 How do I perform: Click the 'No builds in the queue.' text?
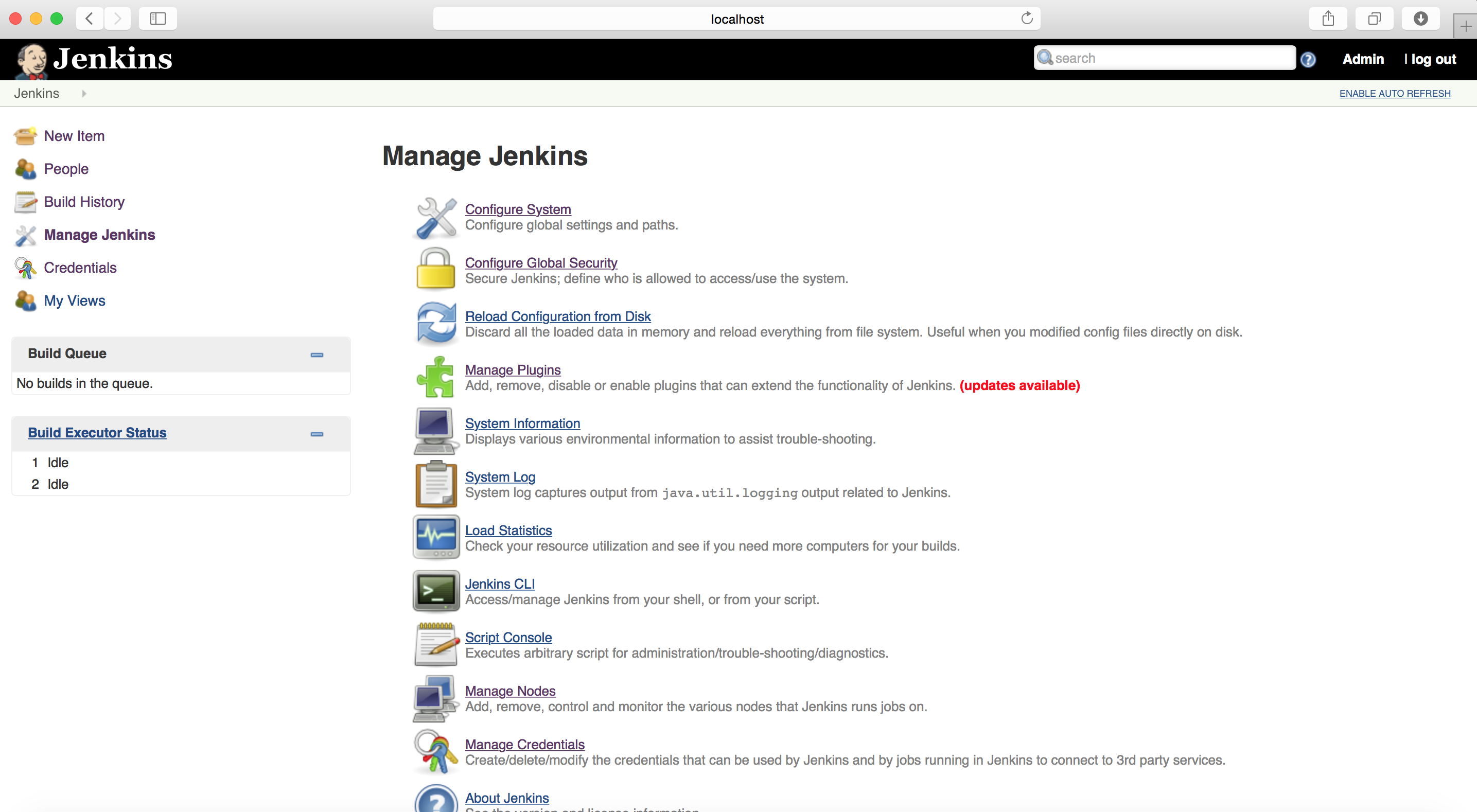click(85, 384)
